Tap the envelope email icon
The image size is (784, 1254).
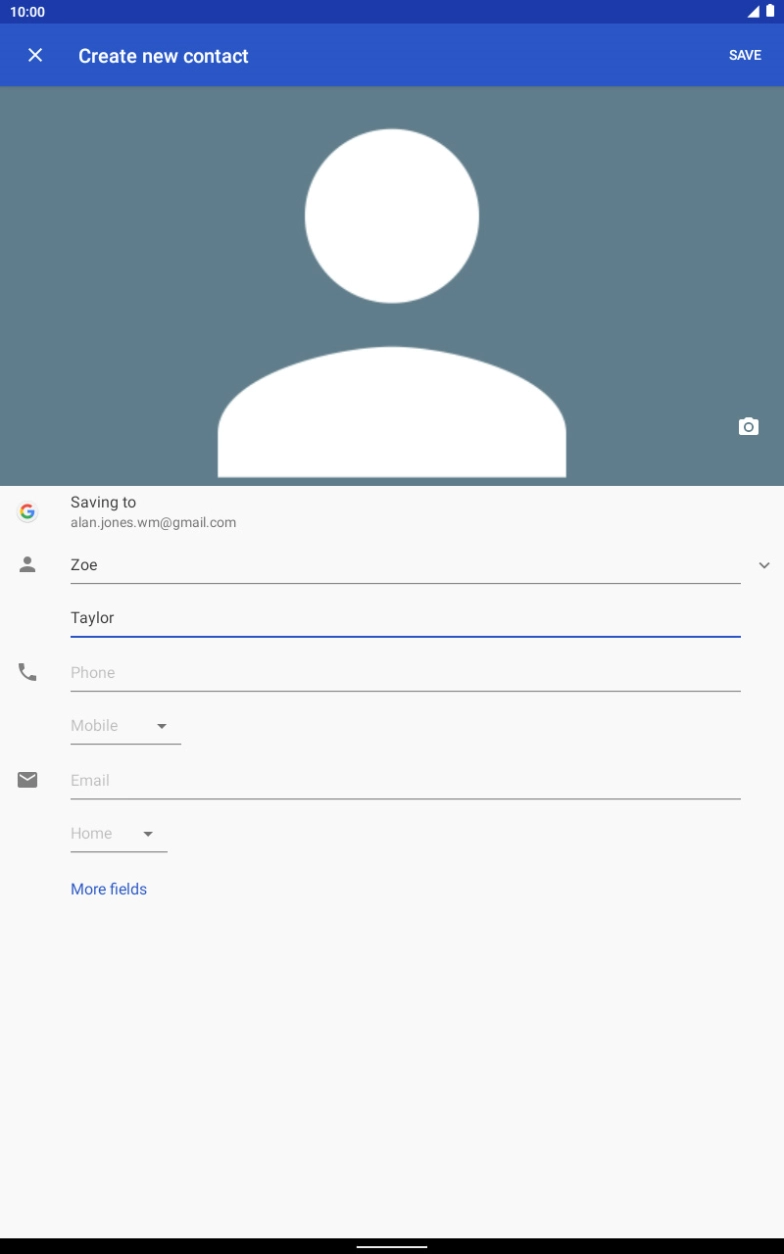click(27, 780)
